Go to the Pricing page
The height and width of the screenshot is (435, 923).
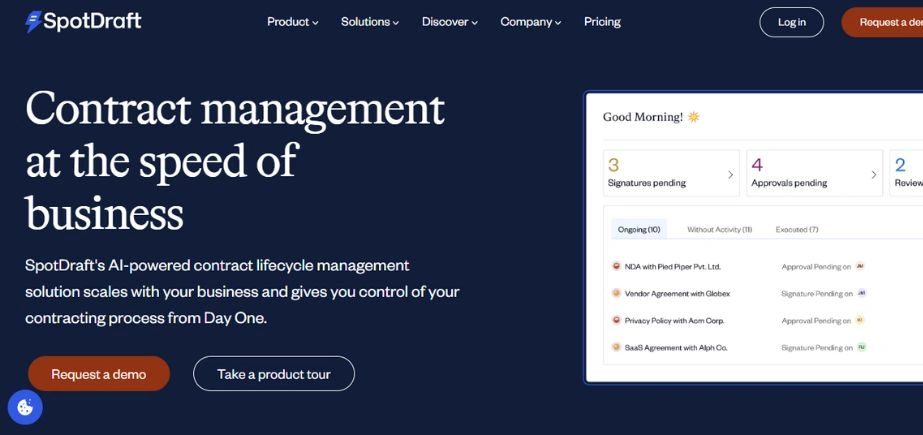pos(602,22)
